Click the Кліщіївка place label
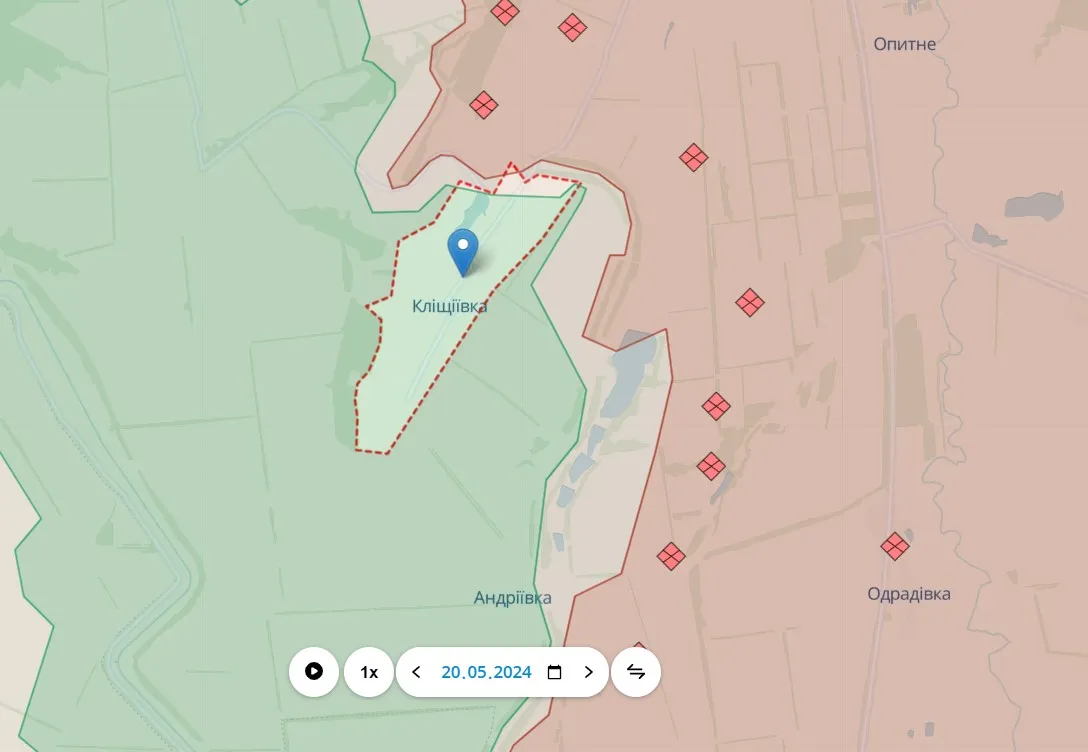 pos(450,307)
